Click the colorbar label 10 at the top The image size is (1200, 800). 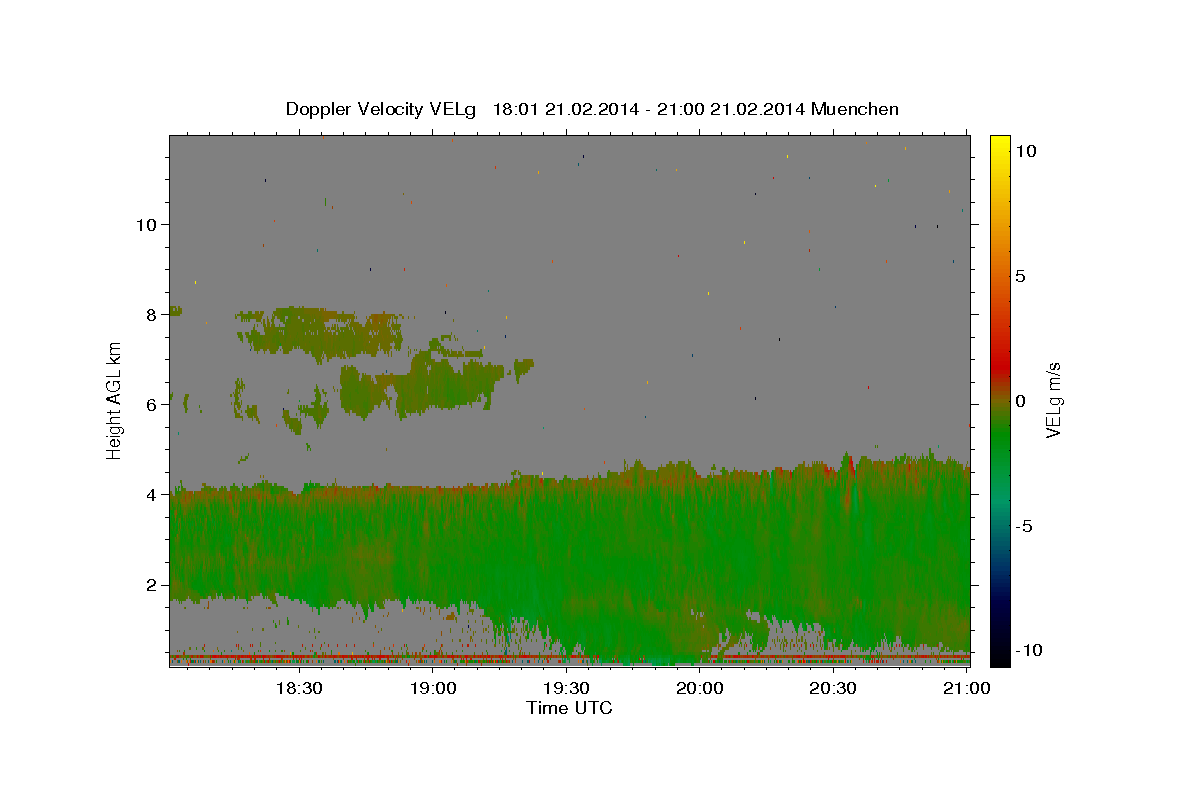point(1025,151)
